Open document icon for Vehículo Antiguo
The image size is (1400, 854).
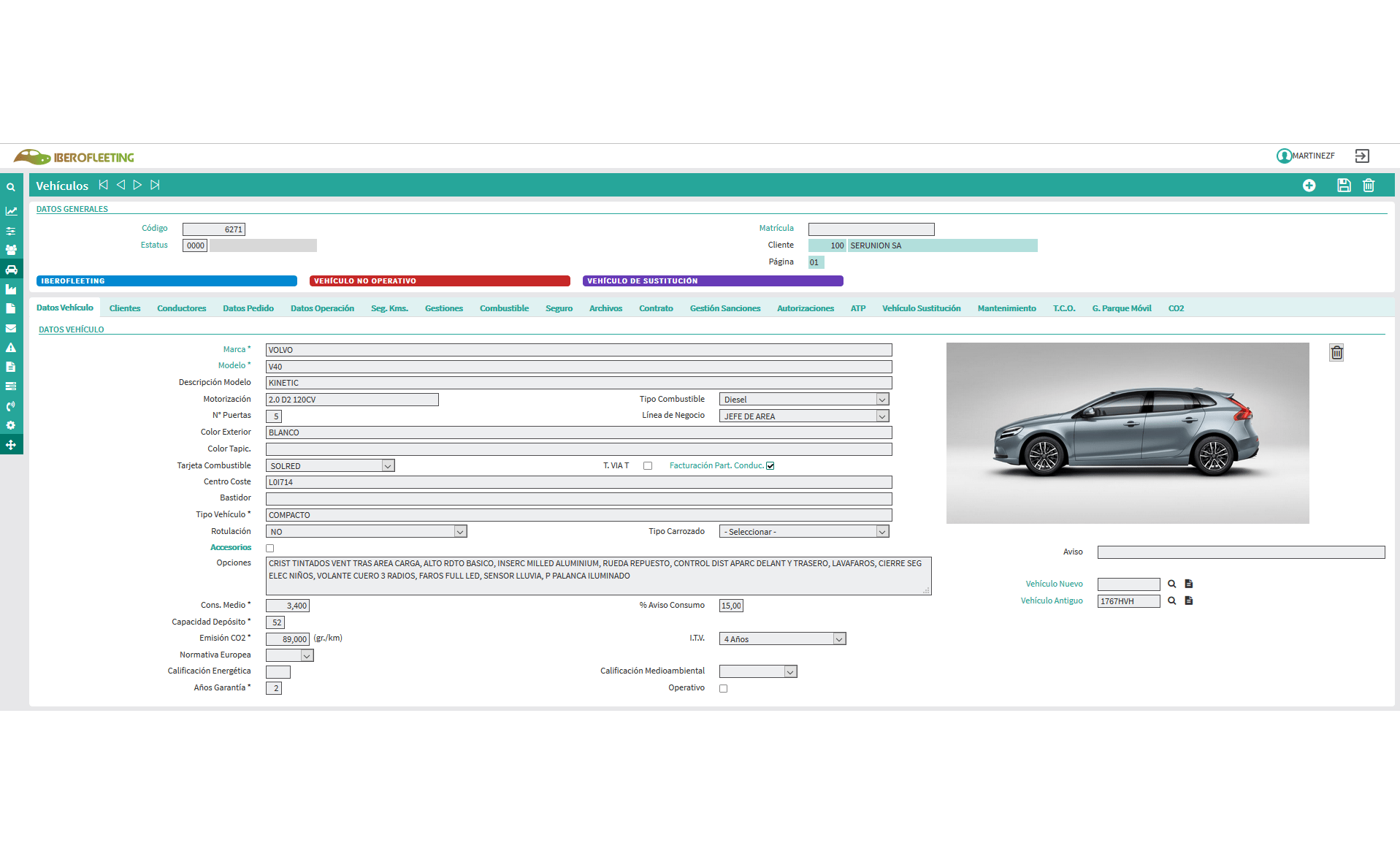pos(1189,601)
